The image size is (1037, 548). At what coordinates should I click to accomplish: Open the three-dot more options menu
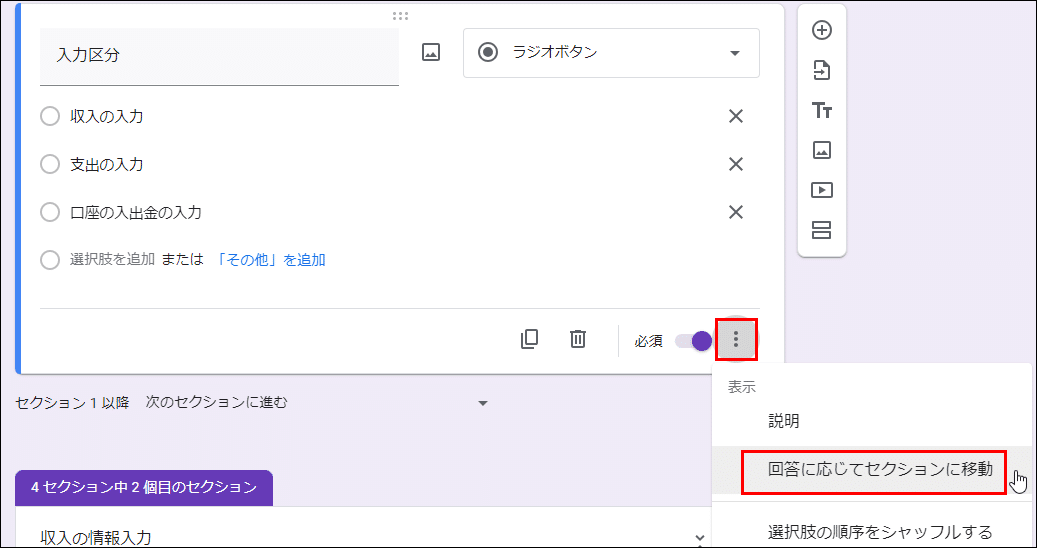coord(736,340)
